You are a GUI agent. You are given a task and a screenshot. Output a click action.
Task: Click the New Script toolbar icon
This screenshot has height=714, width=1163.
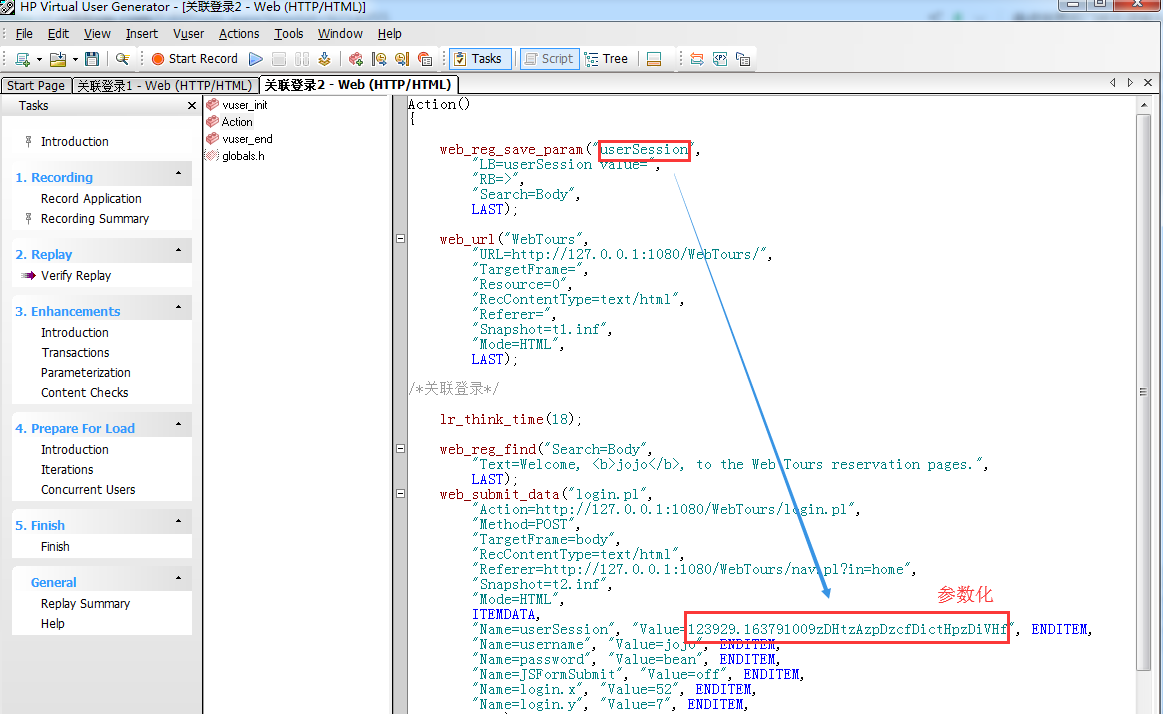(x=22, y=59)
